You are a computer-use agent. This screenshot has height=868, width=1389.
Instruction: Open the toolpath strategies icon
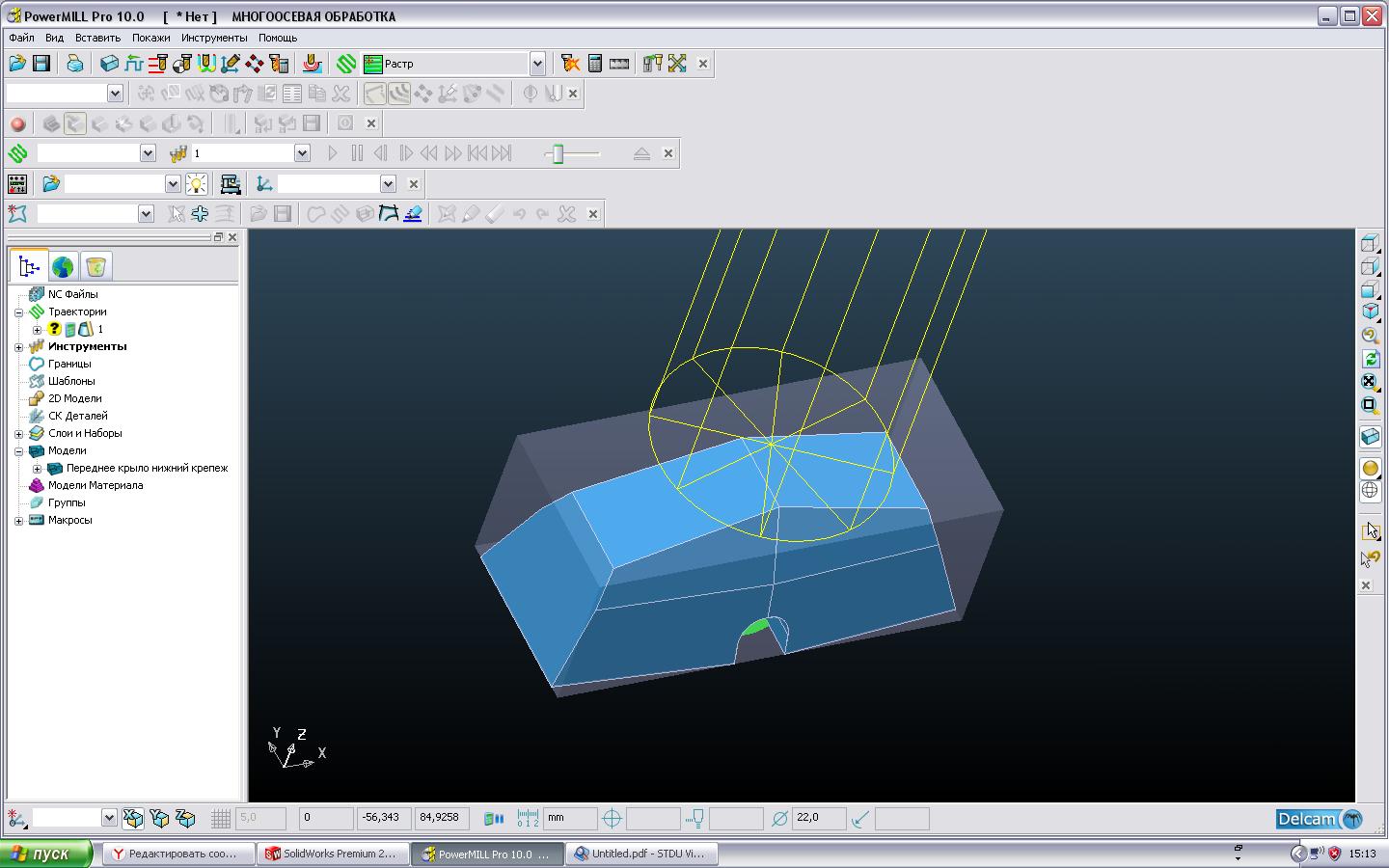346,64
